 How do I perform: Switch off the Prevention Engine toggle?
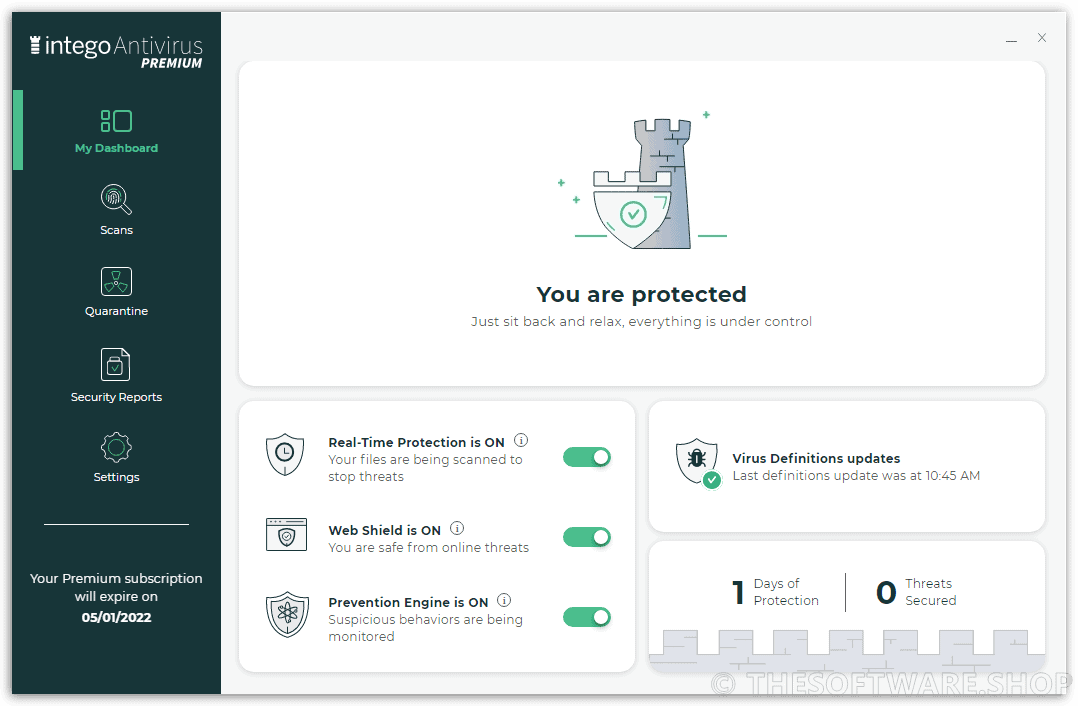pos(587,617)
